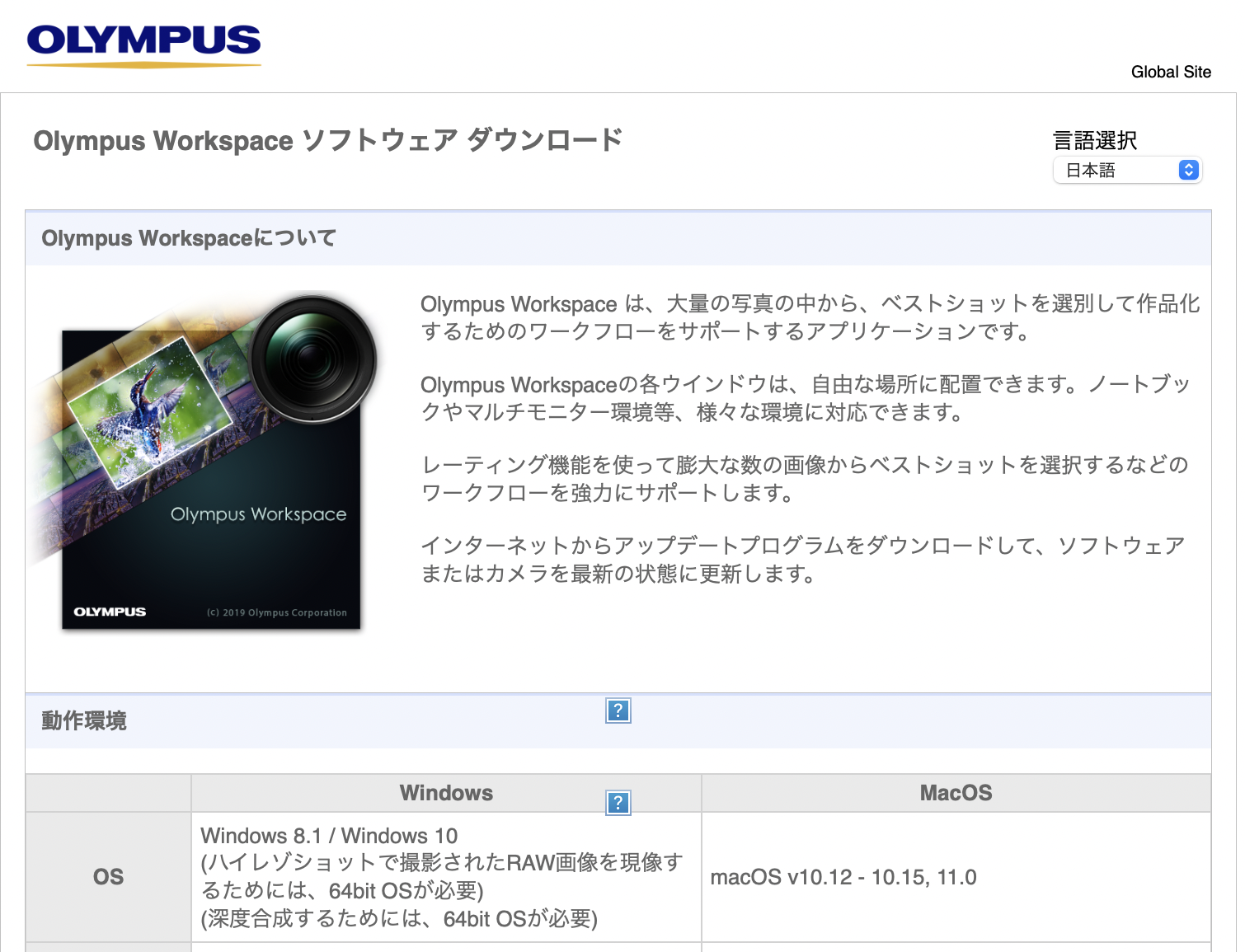
Task: Click the paragraph starting インターネットからアップデート
Action: tap(803, 560)
